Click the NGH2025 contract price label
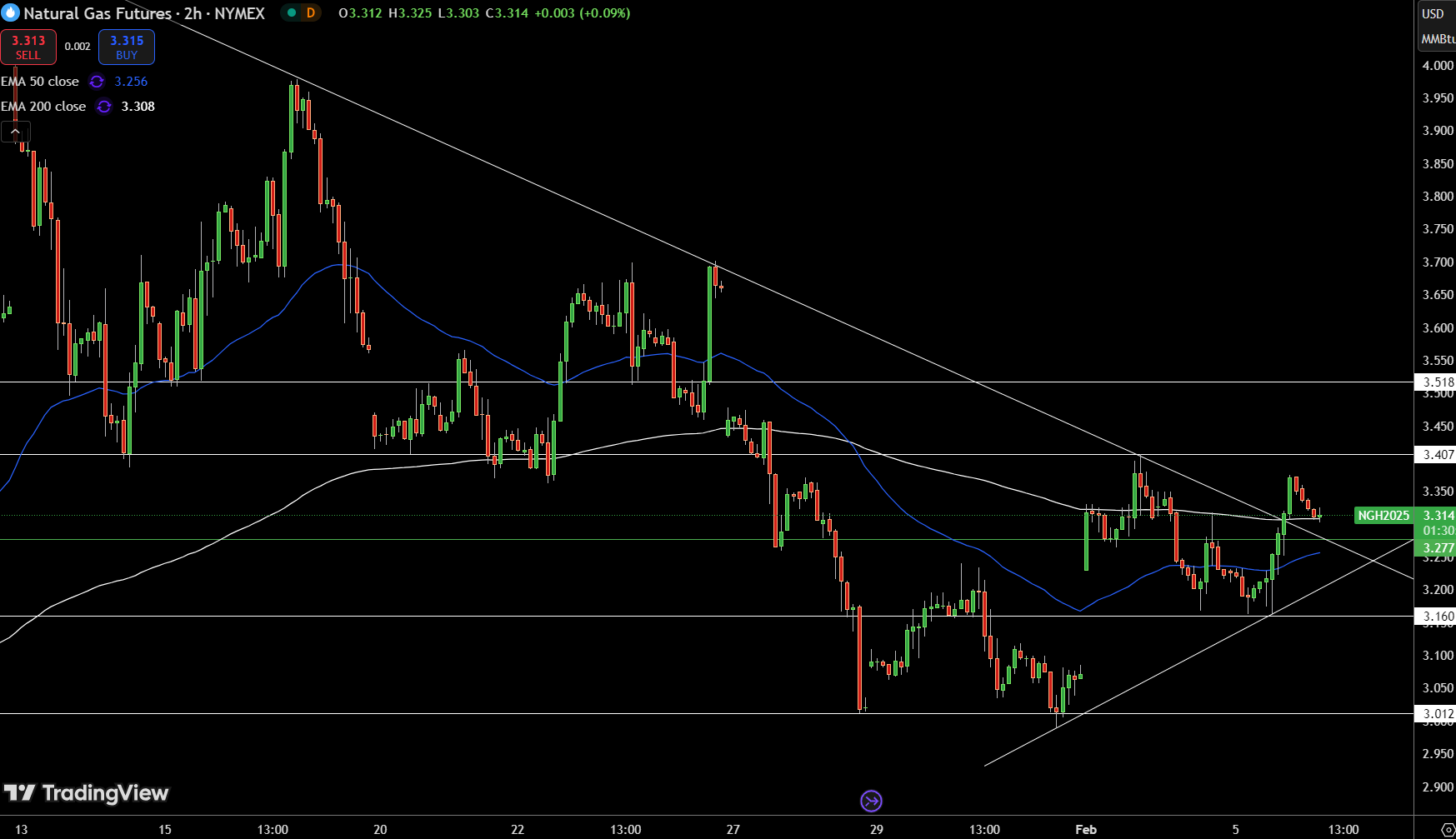The image size is (1456, 839). click(x=1383, y=516)
